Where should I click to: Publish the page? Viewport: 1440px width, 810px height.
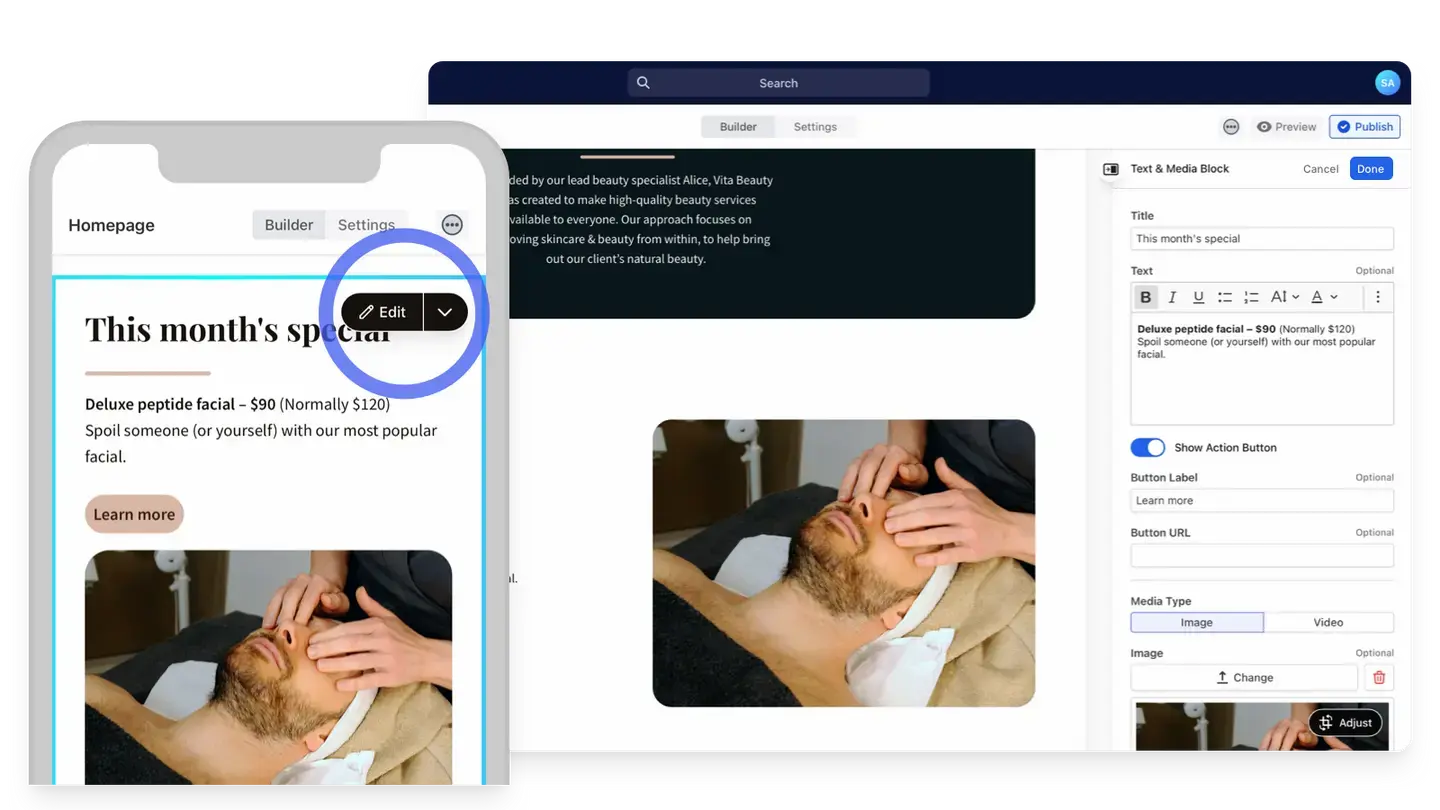click(x=1365, y=127)
